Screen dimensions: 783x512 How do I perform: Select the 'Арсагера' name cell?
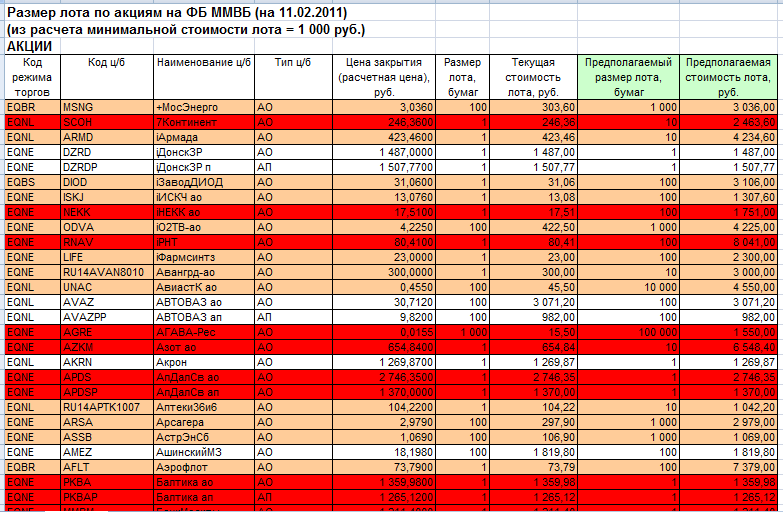point(204,422)
